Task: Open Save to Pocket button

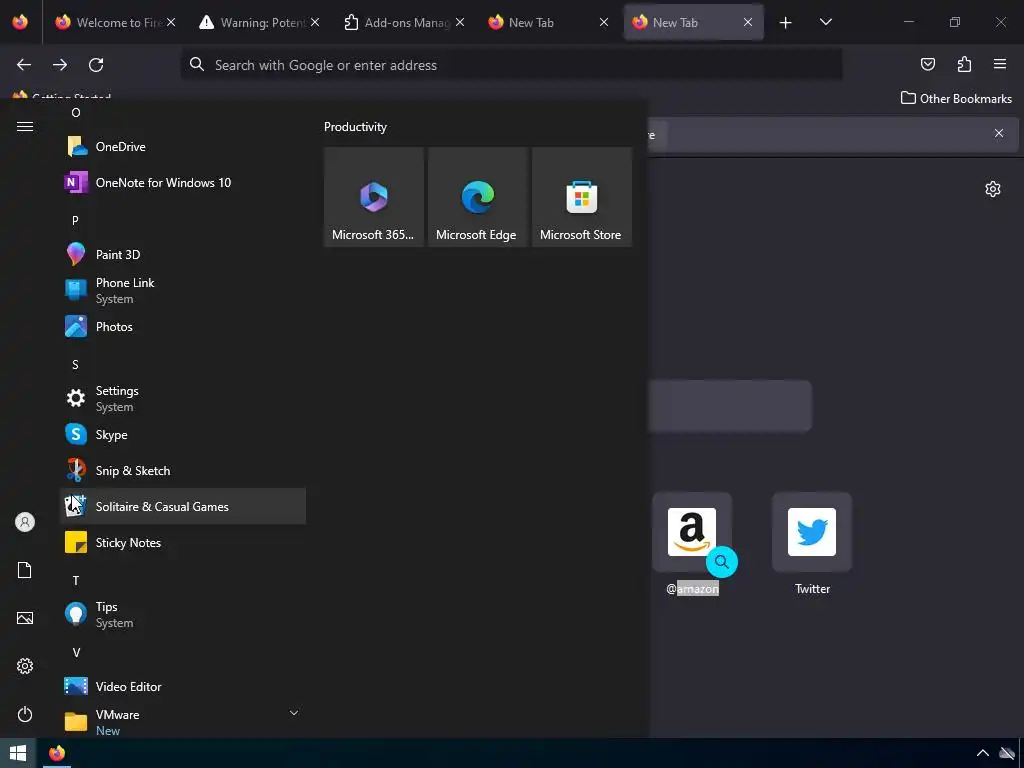Action: [928, 64]
